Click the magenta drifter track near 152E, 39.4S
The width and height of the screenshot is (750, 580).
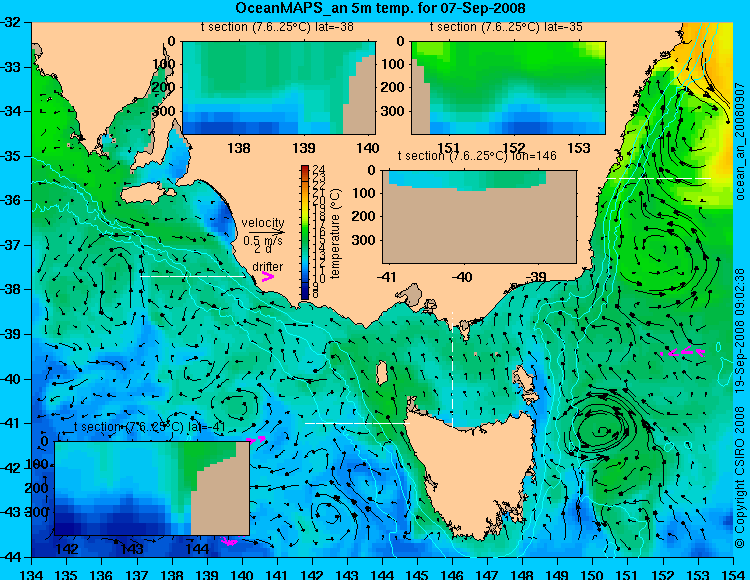(x=683, y=351)
